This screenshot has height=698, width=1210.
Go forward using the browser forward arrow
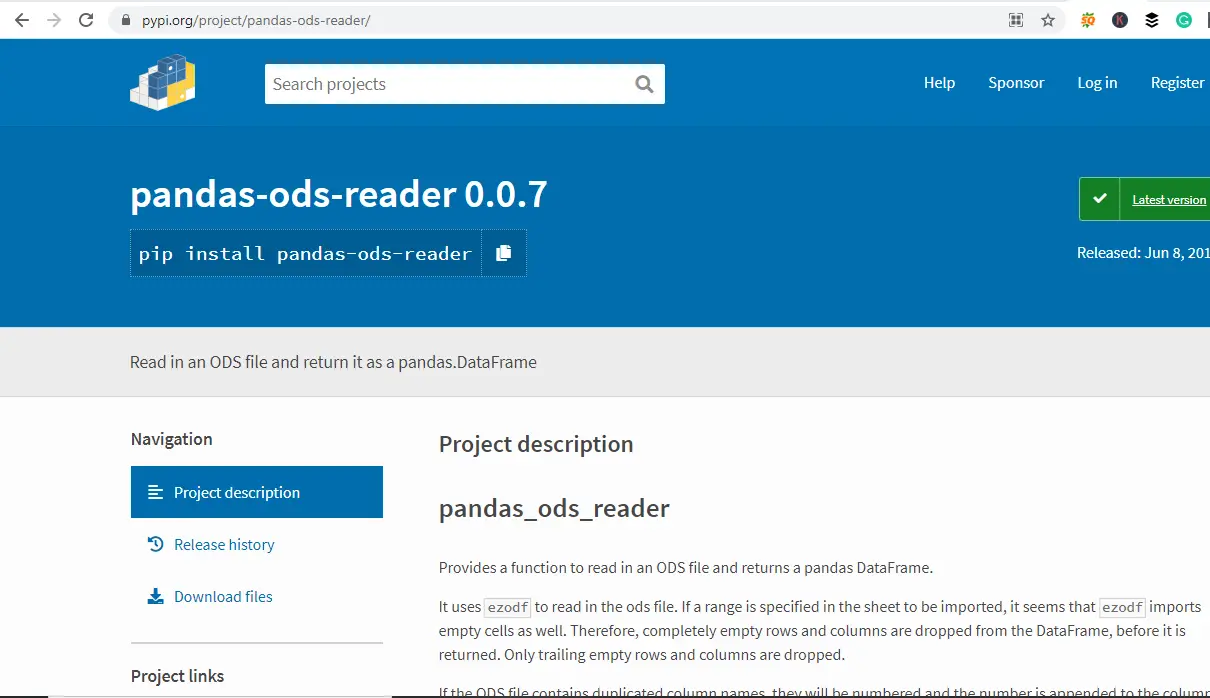coord(53,20)
